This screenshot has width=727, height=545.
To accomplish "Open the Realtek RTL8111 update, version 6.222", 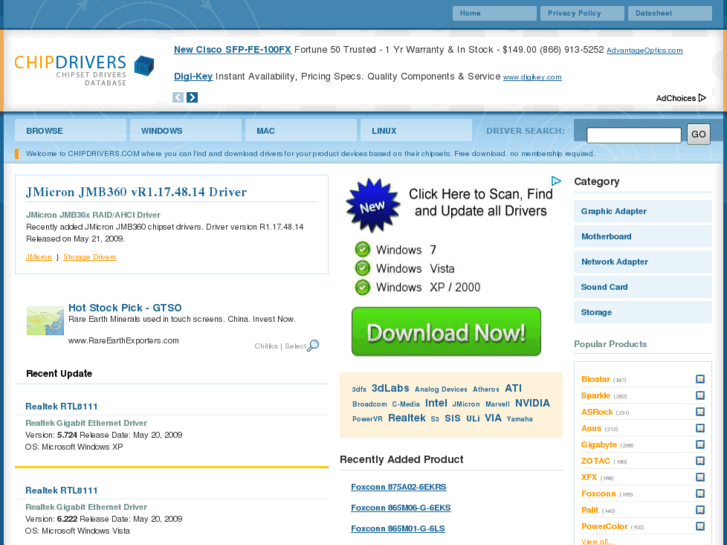I will tap(62, 490).
